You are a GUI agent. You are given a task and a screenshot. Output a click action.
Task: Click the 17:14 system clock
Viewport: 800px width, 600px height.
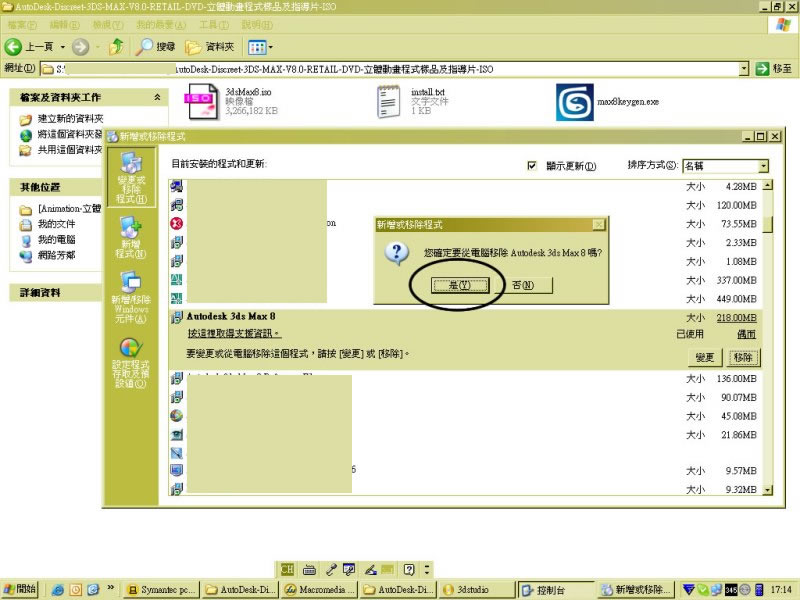click(x=781, y=590)
